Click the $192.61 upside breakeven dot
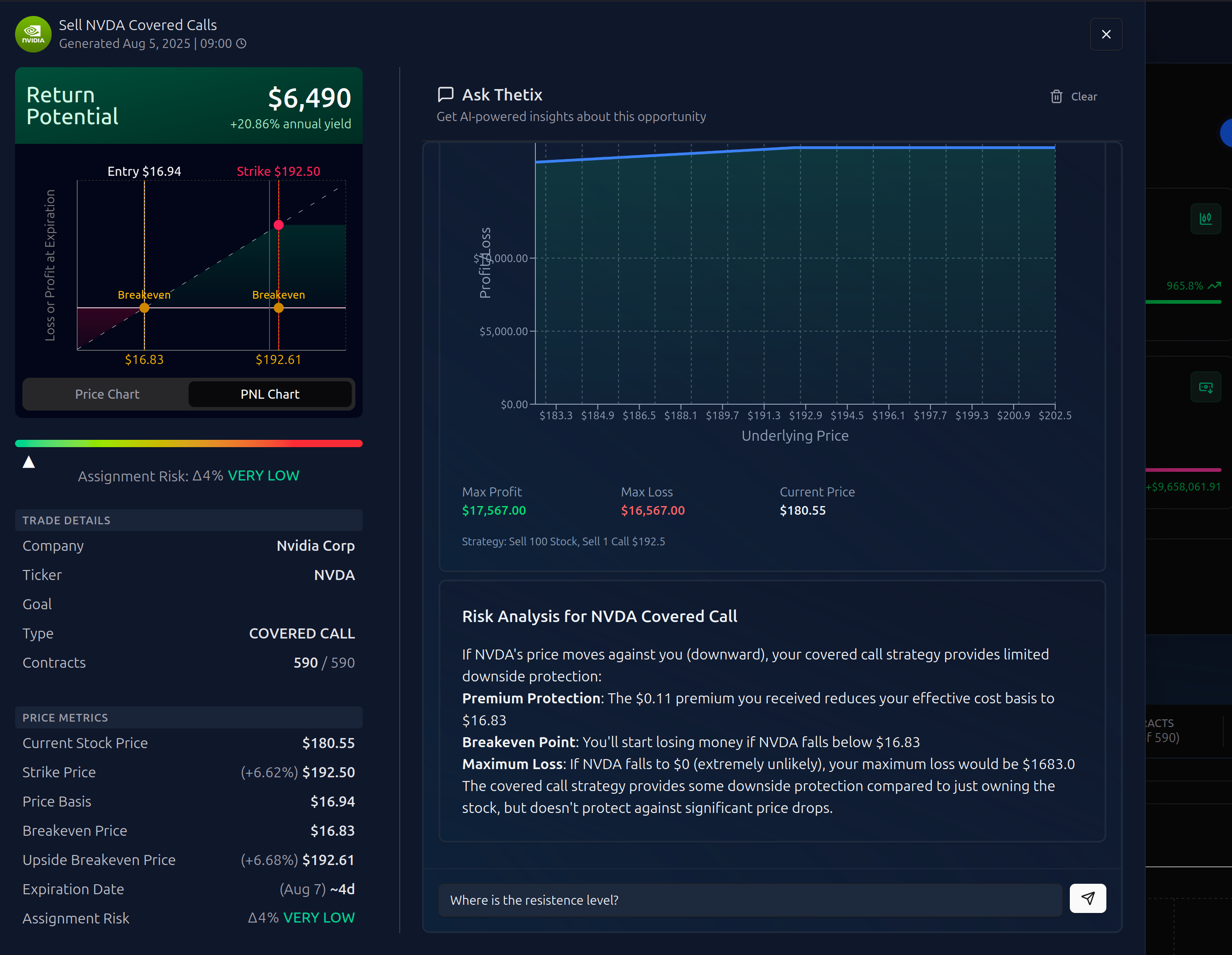 click(x=279, y=308)
